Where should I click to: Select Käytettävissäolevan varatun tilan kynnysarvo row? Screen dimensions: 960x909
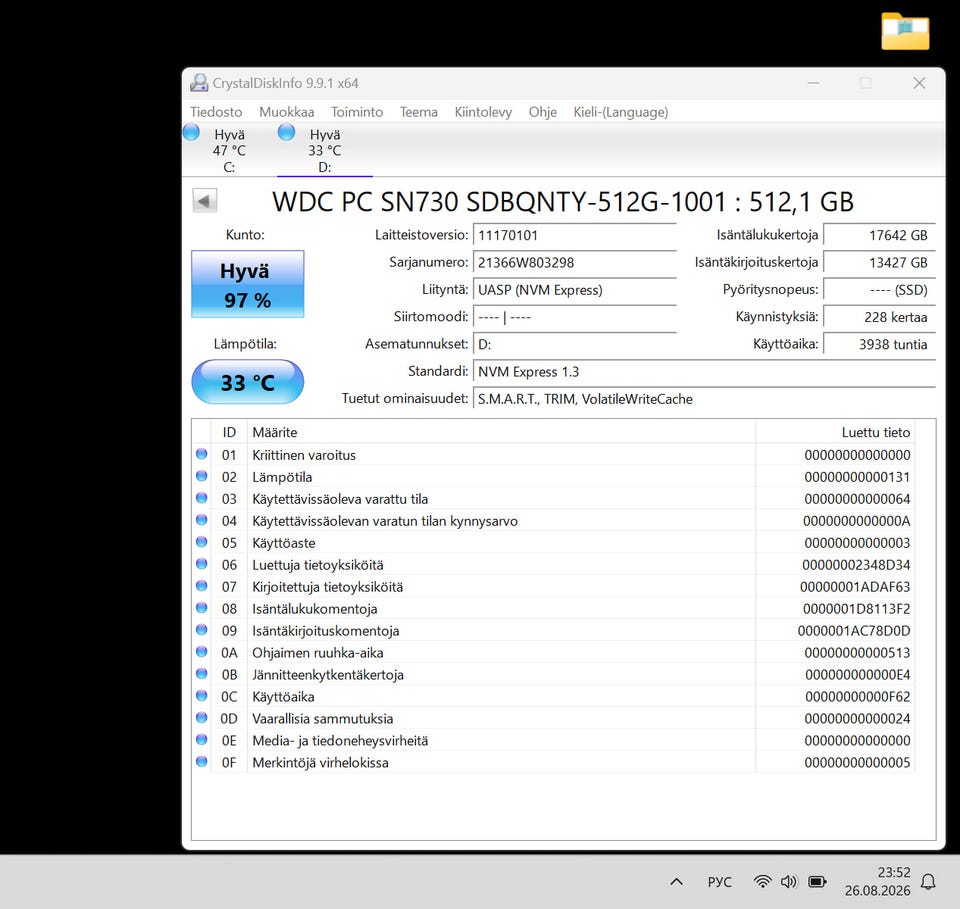(553, 521)
